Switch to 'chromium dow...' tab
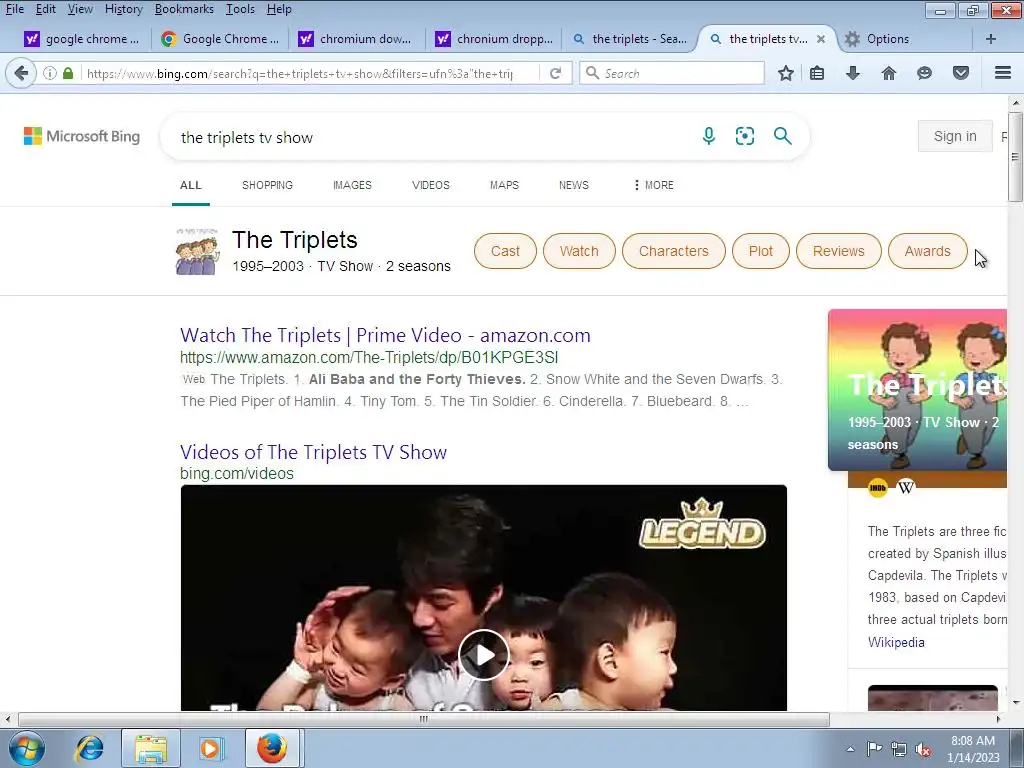This screenshot has height=768, width=1024. click(x=357, y=39)
